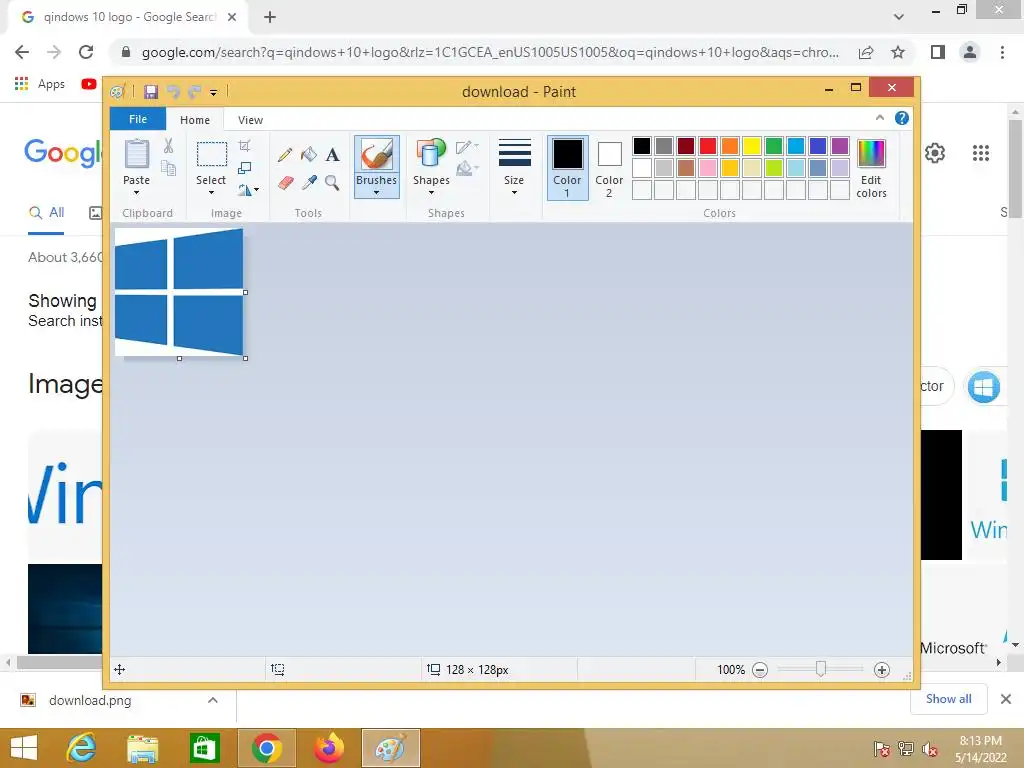This screenshot has height=768, width=1024.
Task: Select the Color picker eyedropper tool
Action: coord(309,182)
